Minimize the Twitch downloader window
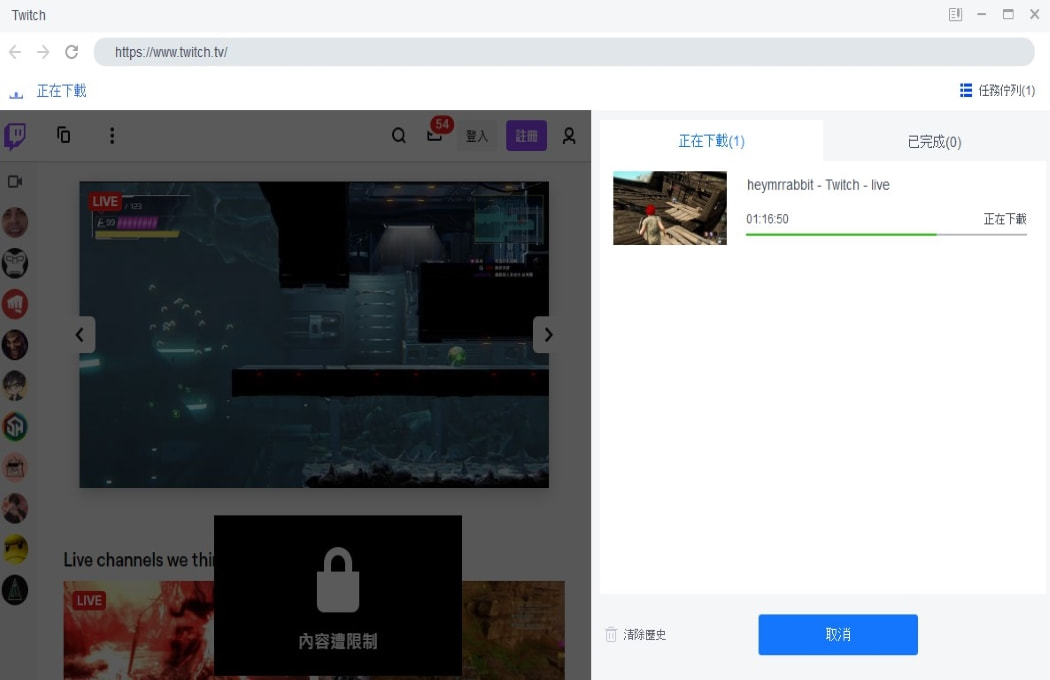The height and width of the screenshot is (680, 1050). click(982, 15)
